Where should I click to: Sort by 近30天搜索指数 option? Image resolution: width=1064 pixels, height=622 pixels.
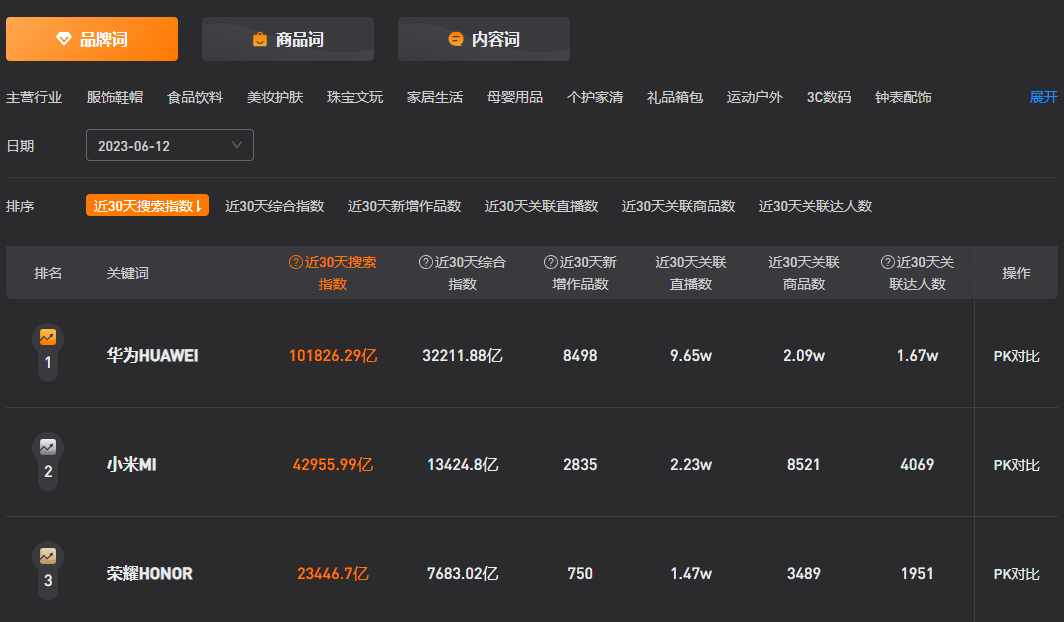147,206
